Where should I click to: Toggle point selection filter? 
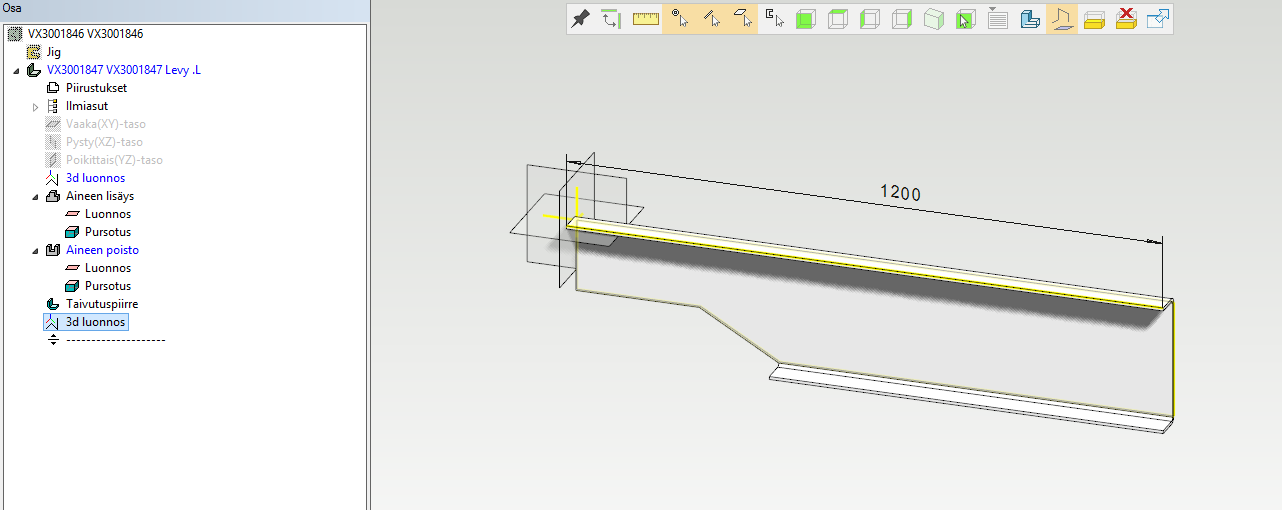point(679,18)
